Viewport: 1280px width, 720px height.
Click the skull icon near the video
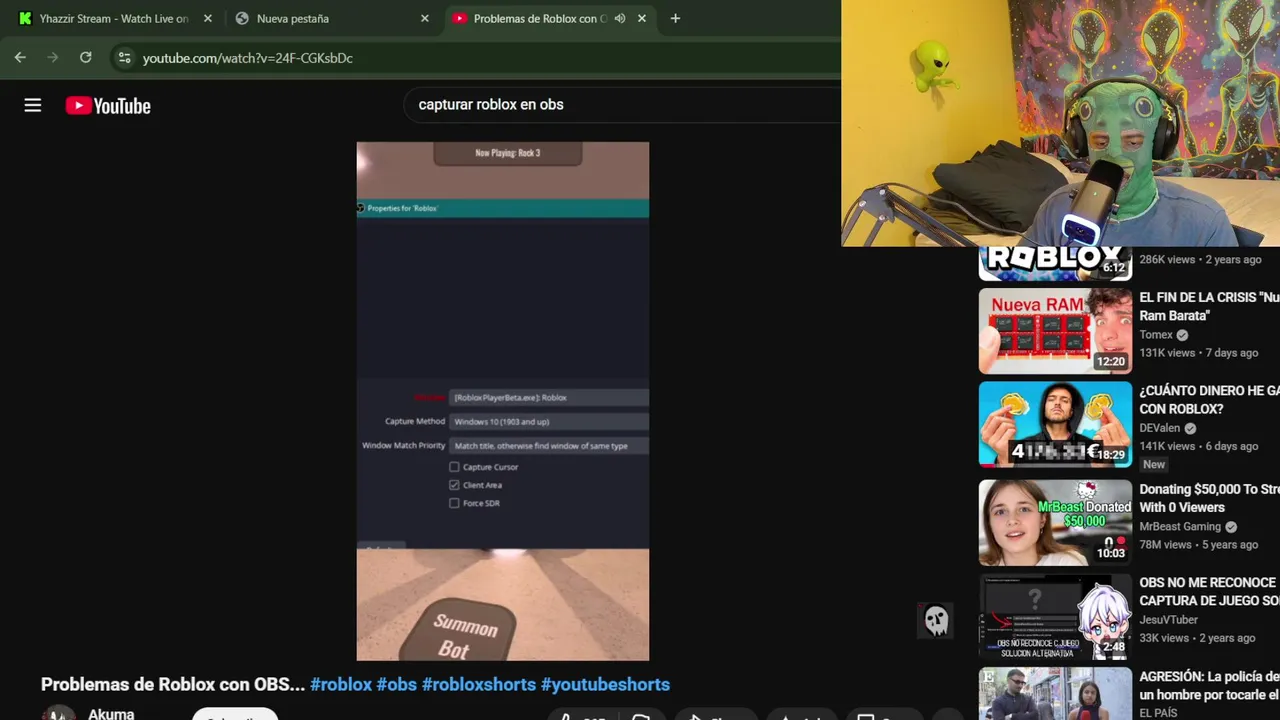click(936, 621)
